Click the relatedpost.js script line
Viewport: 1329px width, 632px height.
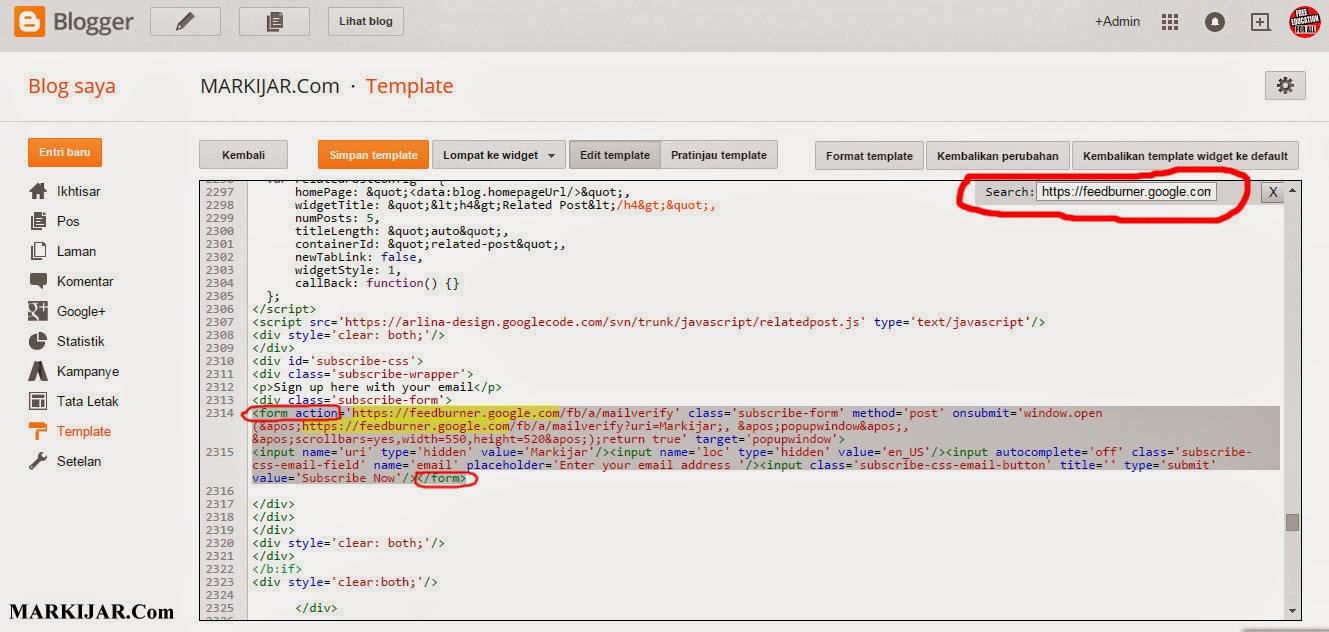pyautogui.click(x=648, y=322)
